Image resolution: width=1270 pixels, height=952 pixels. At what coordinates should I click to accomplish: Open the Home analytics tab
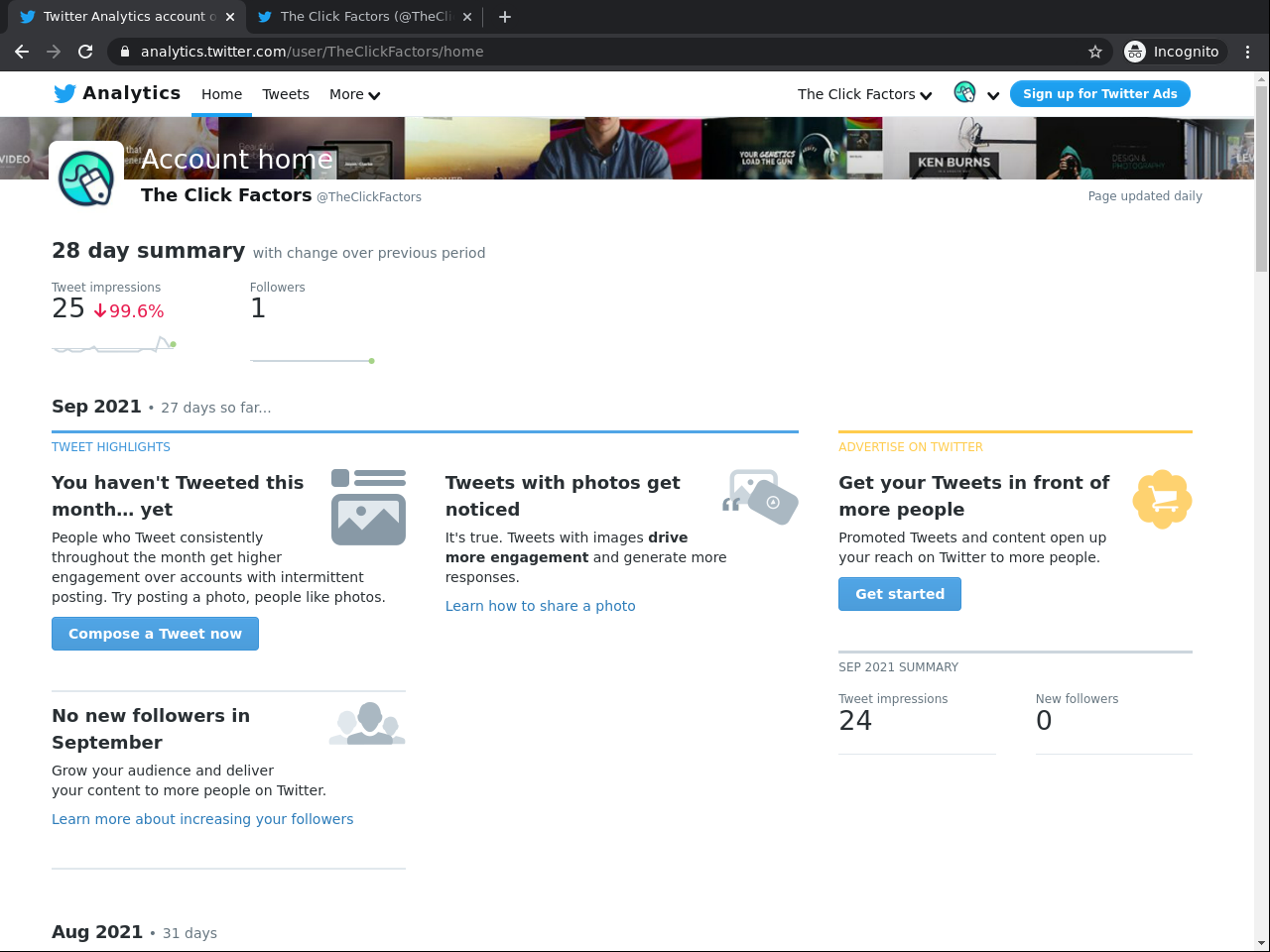tap(221, 94)
